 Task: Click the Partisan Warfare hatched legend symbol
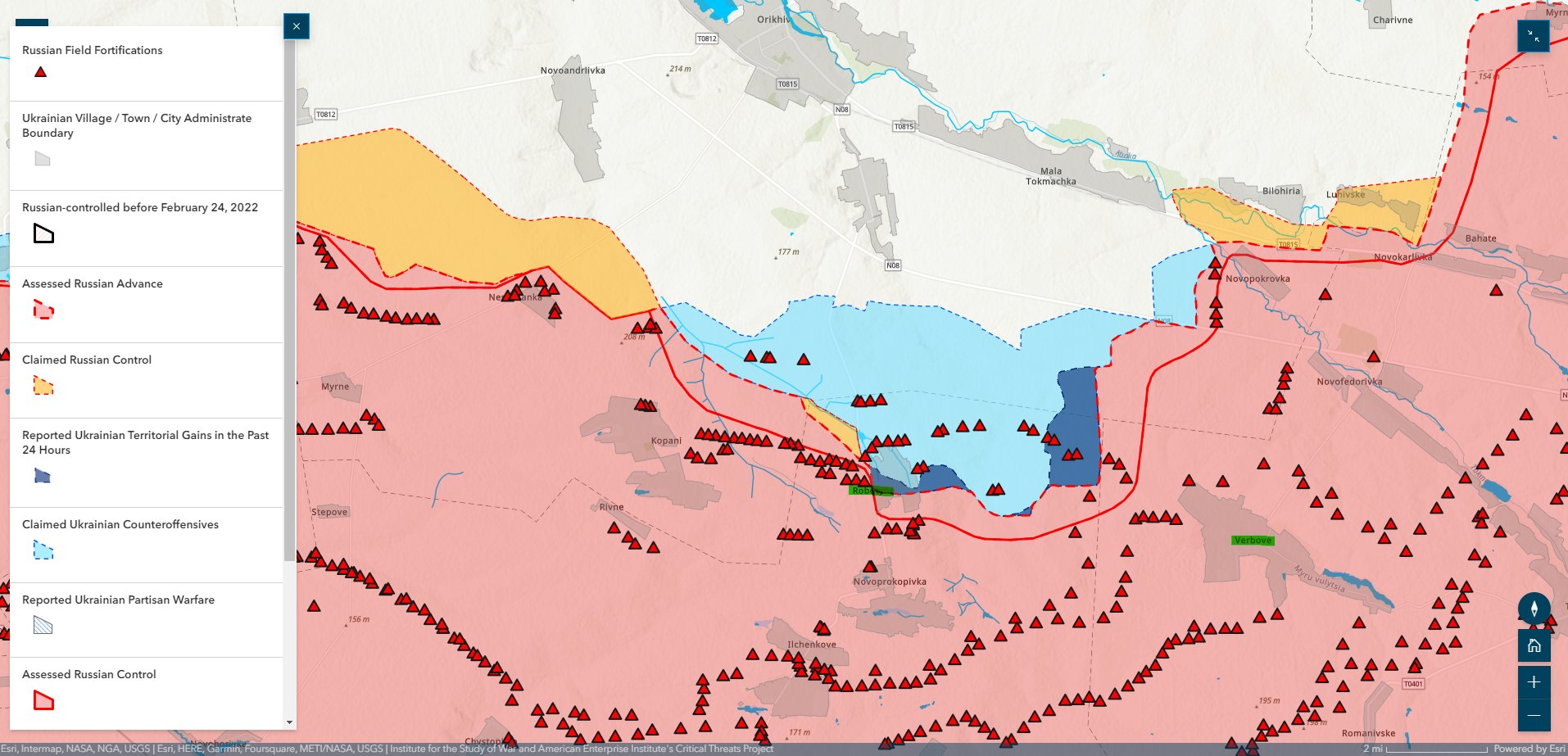[x=43, y=625]
